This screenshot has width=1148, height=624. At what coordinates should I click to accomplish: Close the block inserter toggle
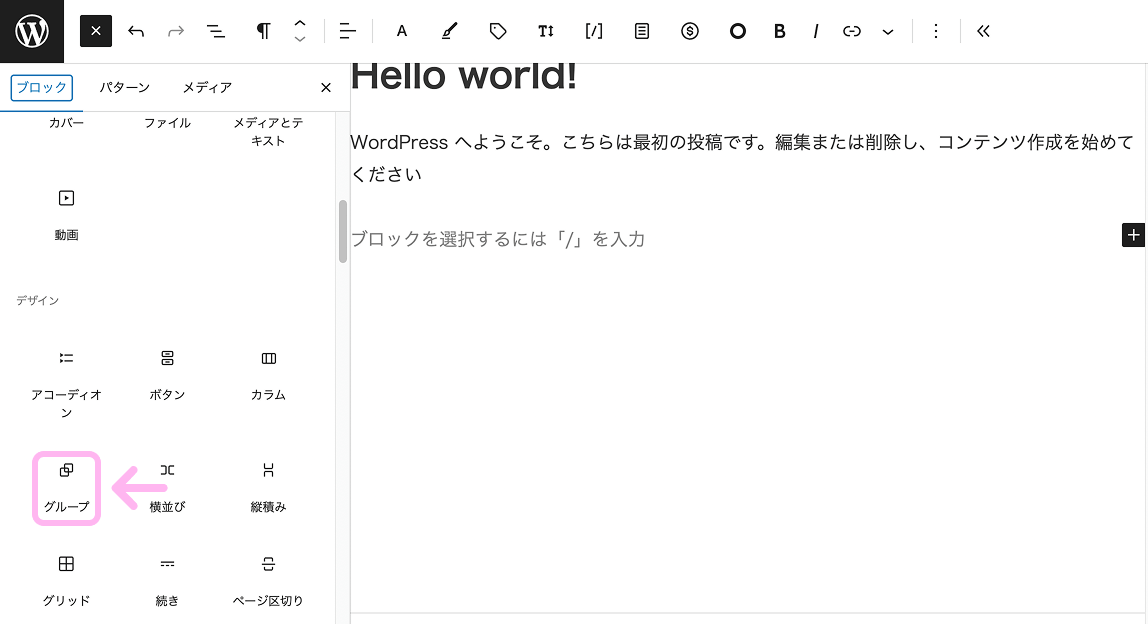(x=96, y=31)
